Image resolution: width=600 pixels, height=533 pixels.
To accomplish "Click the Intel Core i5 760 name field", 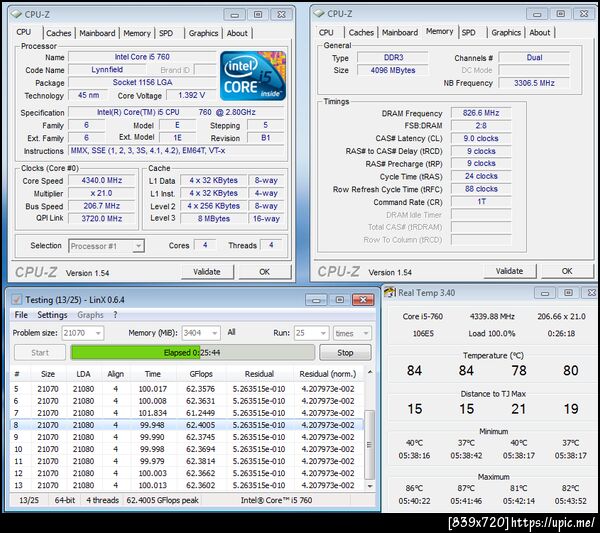I will click(142, 57).
